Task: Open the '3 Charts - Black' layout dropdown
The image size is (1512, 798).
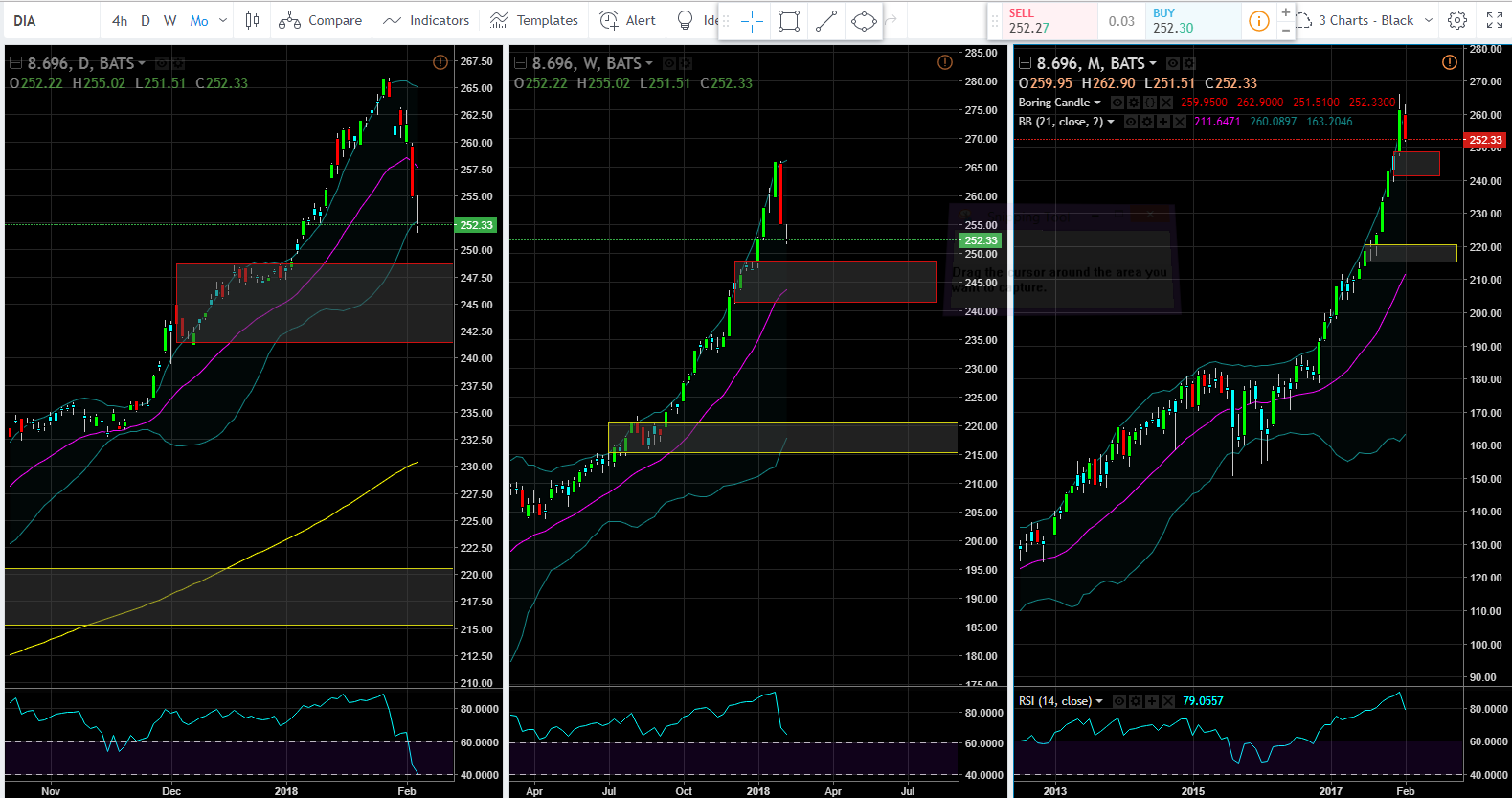Action: click(1429, 20)
